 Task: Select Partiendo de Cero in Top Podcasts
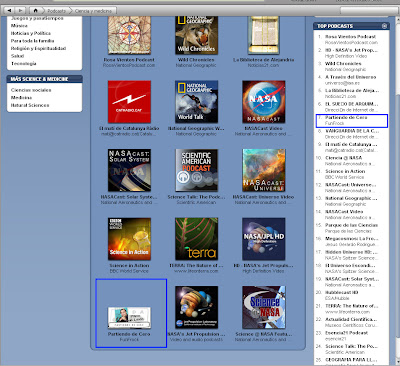click(x=352, y=120)
